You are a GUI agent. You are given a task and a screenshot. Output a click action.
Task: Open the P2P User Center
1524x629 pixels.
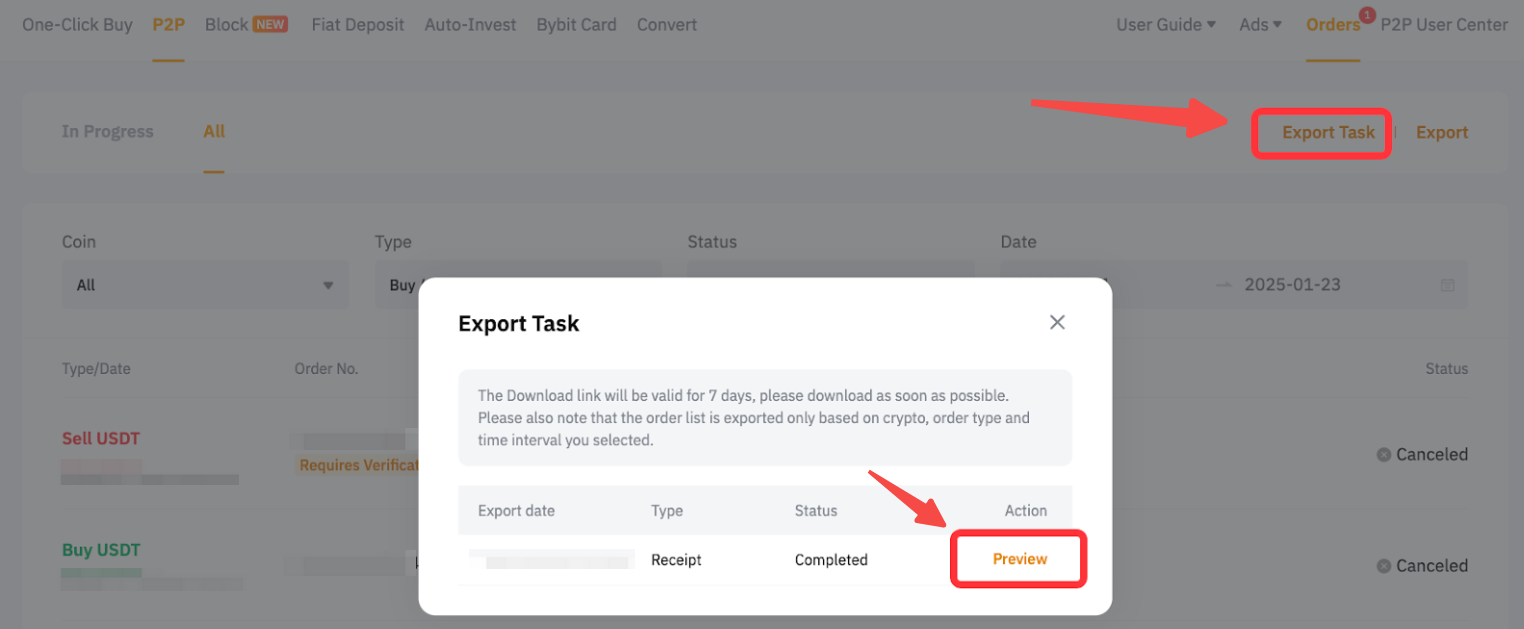point(1444,24)
